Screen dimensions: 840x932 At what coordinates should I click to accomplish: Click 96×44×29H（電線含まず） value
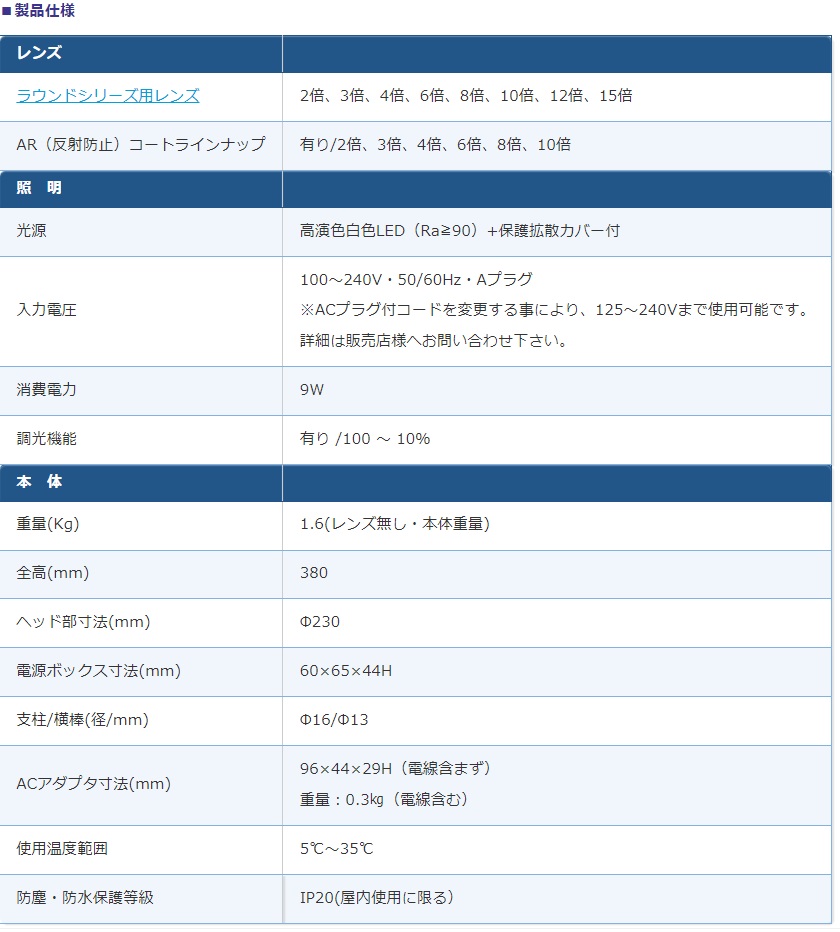(396, 769)
